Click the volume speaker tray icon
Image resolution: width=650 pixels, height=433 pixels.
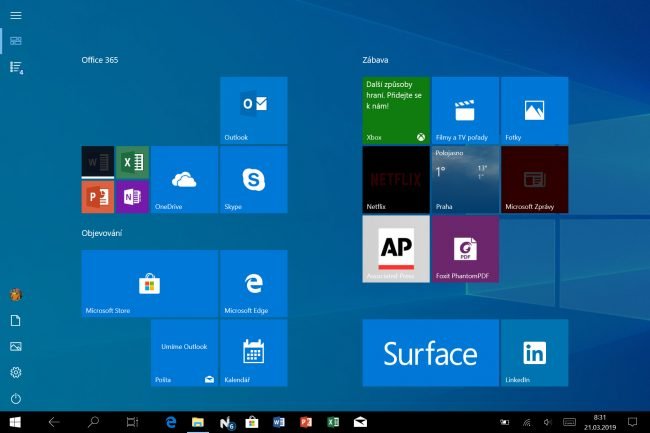click(548, 422)
